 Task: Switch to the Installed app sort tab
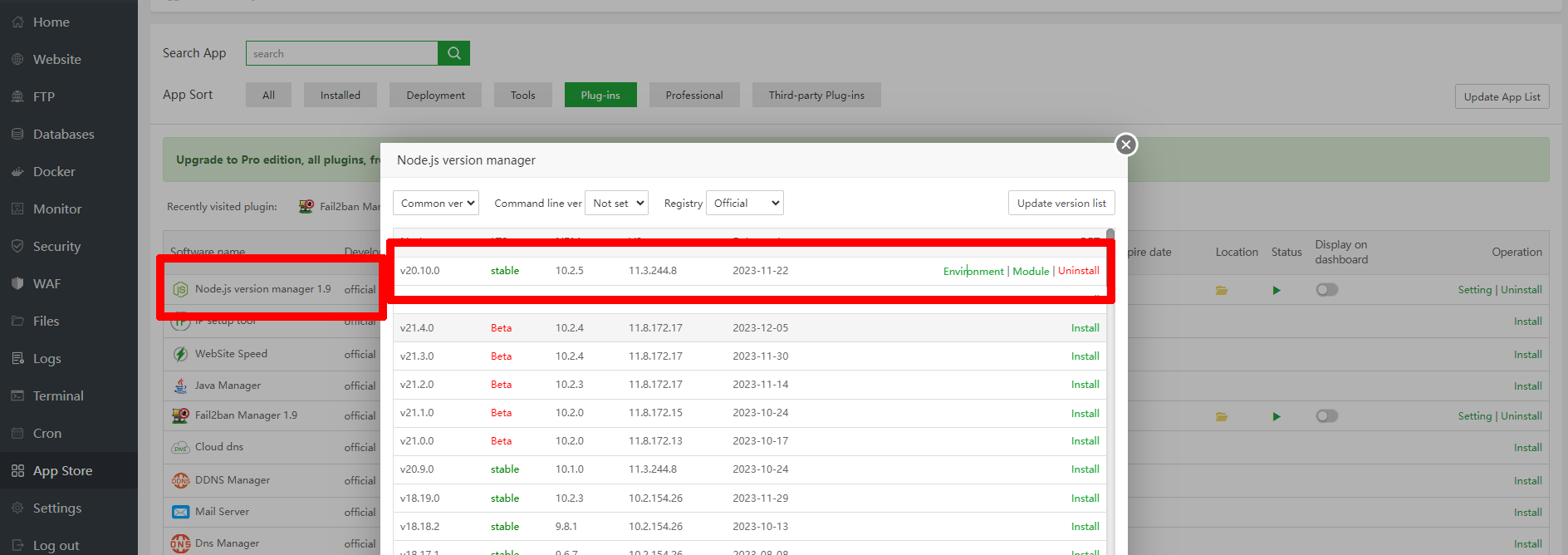340,96
